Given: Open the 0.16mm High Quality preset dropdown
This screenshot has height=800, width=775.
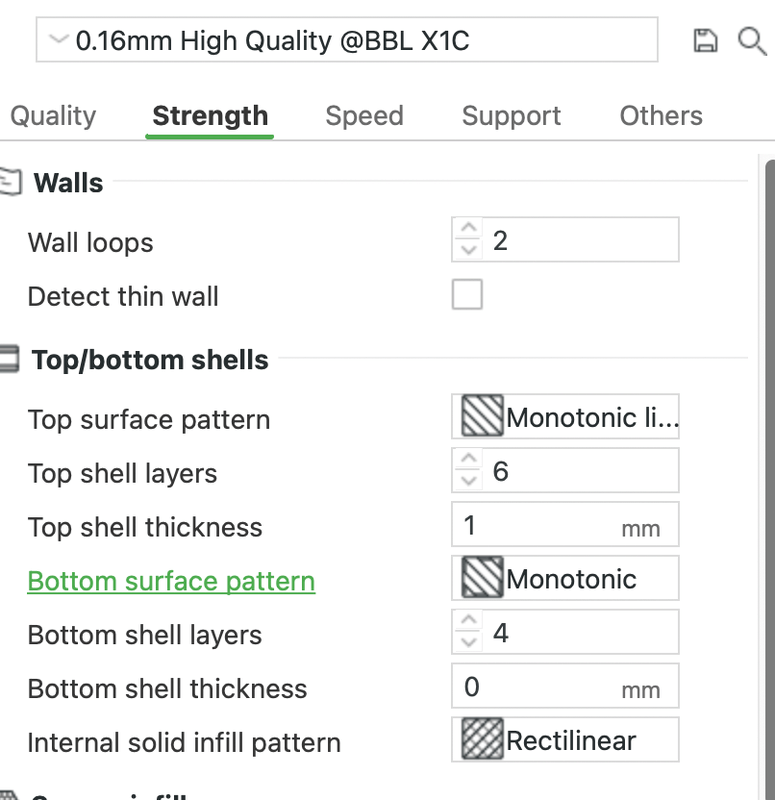Looking at the screenshot, I should pos(346,40).
